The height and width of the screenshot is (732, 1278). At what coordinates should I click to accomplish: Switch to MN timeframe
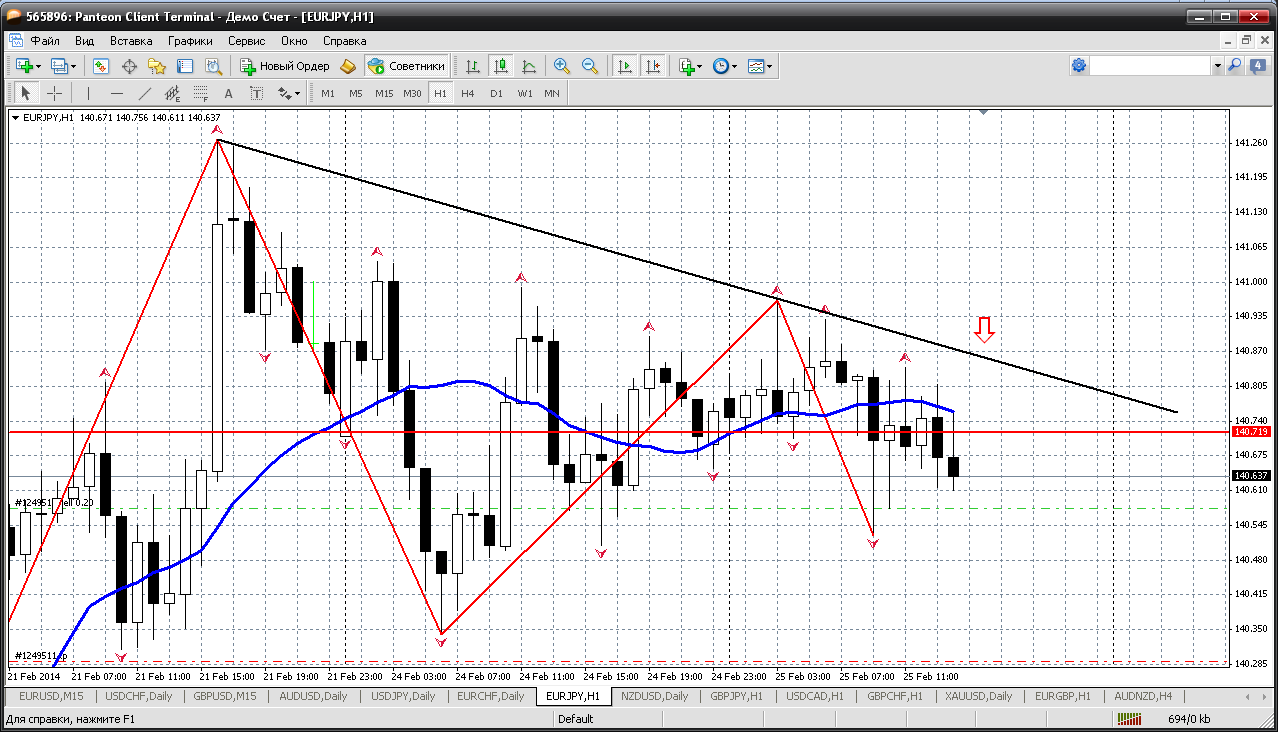click(x=552, y=93)
